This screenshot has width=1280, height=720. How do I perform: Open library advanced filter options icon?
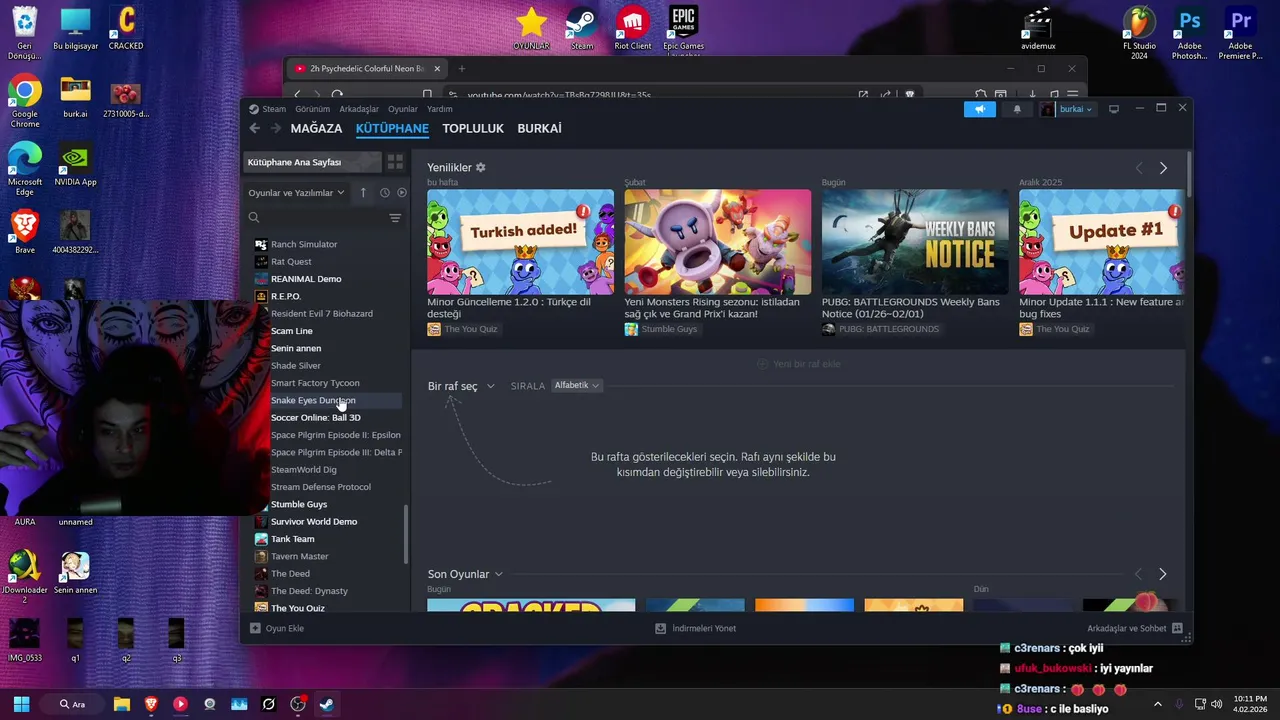395,217
